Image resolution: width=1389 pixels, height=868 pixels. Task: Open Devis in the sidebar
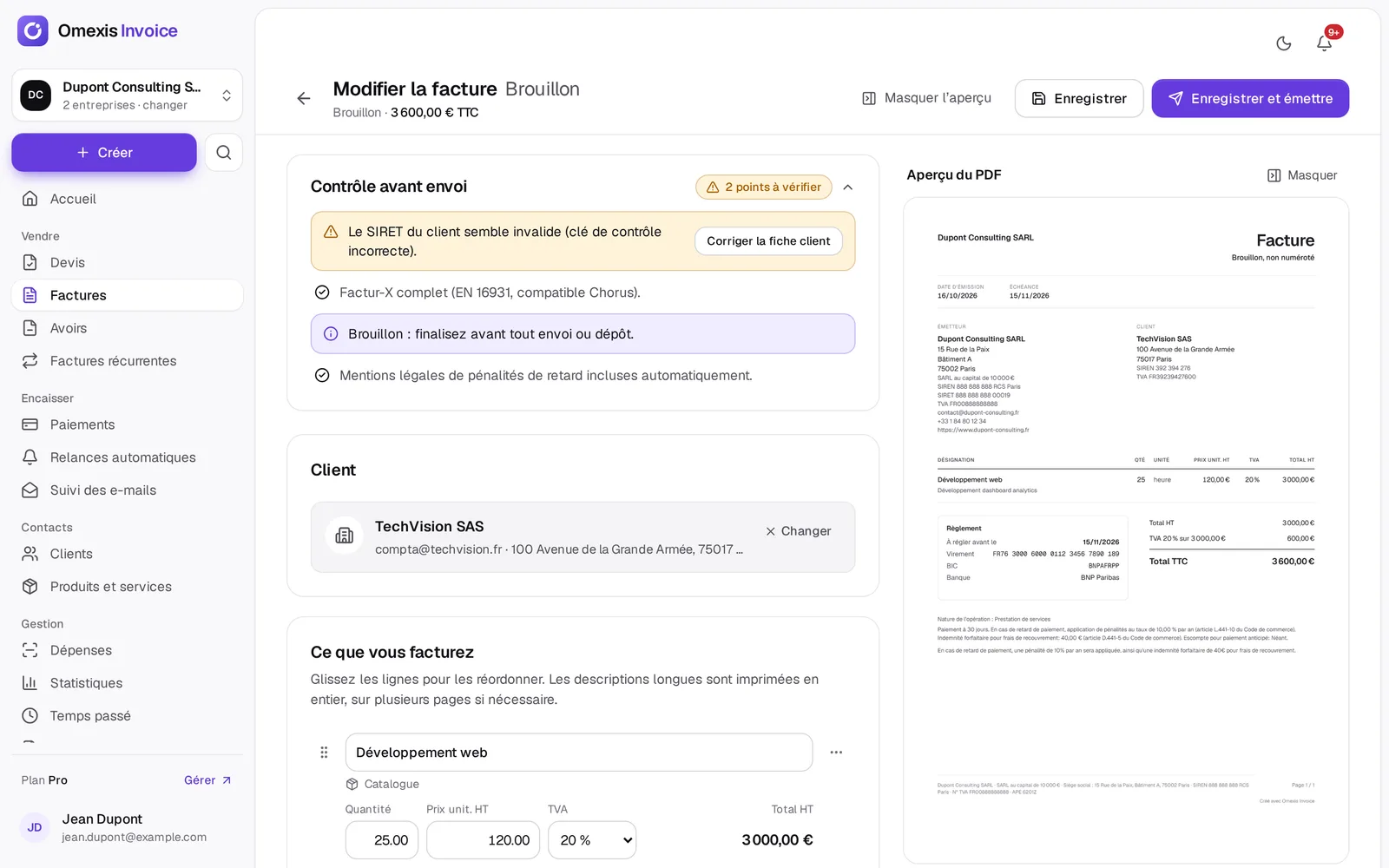(x=127, y=263)
